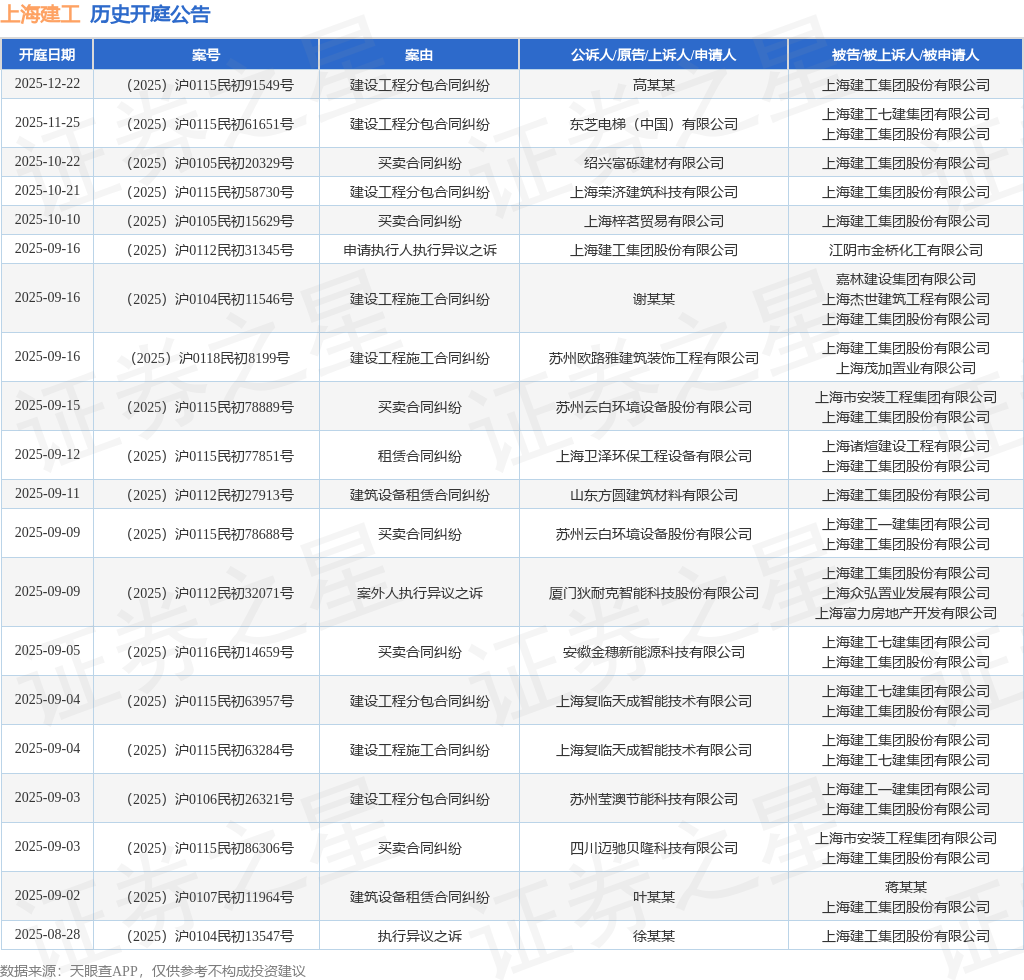Click plaintiff 山东方圆建筑材料有限公司
The width and height of the screenshot is (1024, 980).
pos(654,495)
